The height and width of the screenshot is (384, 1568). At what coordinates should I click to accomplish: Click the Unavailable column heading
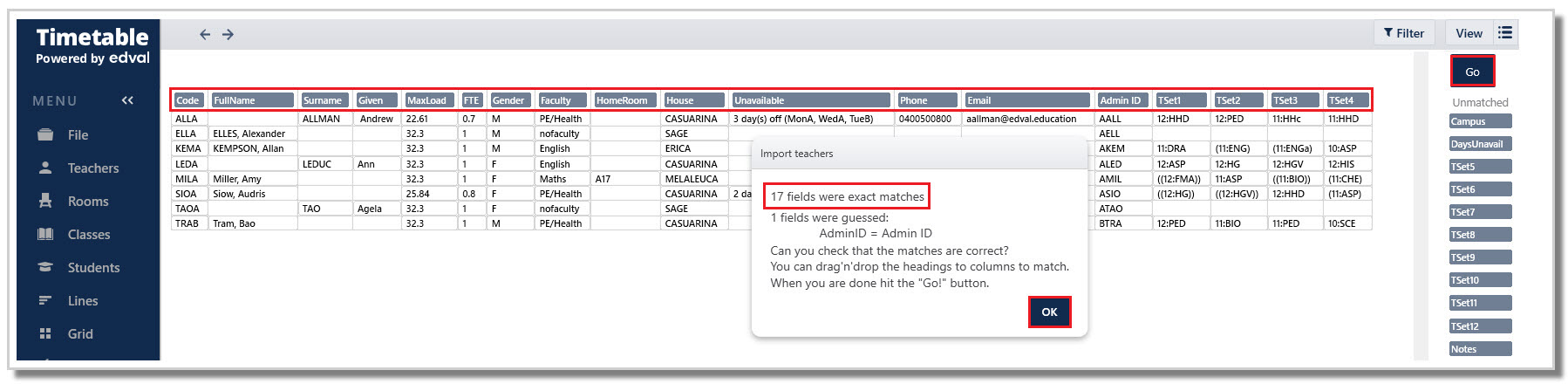point(811,100)
